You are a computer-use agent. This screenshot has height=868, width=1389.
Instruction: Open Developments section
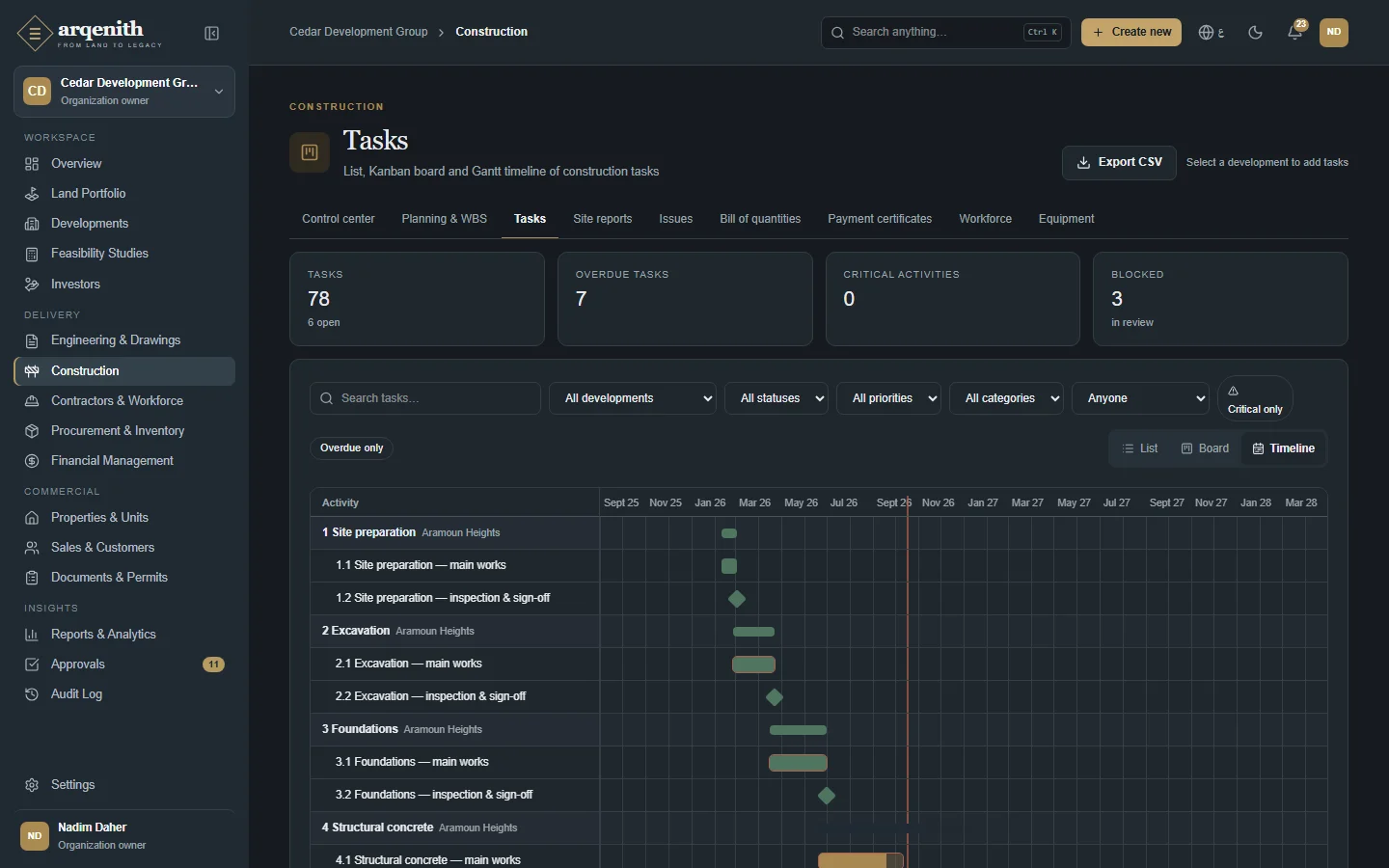(124, 224)
